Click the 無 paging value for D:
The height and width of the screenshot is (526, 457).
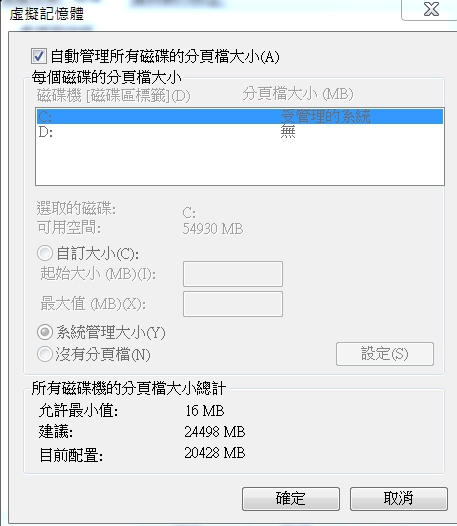pos(288,132)
